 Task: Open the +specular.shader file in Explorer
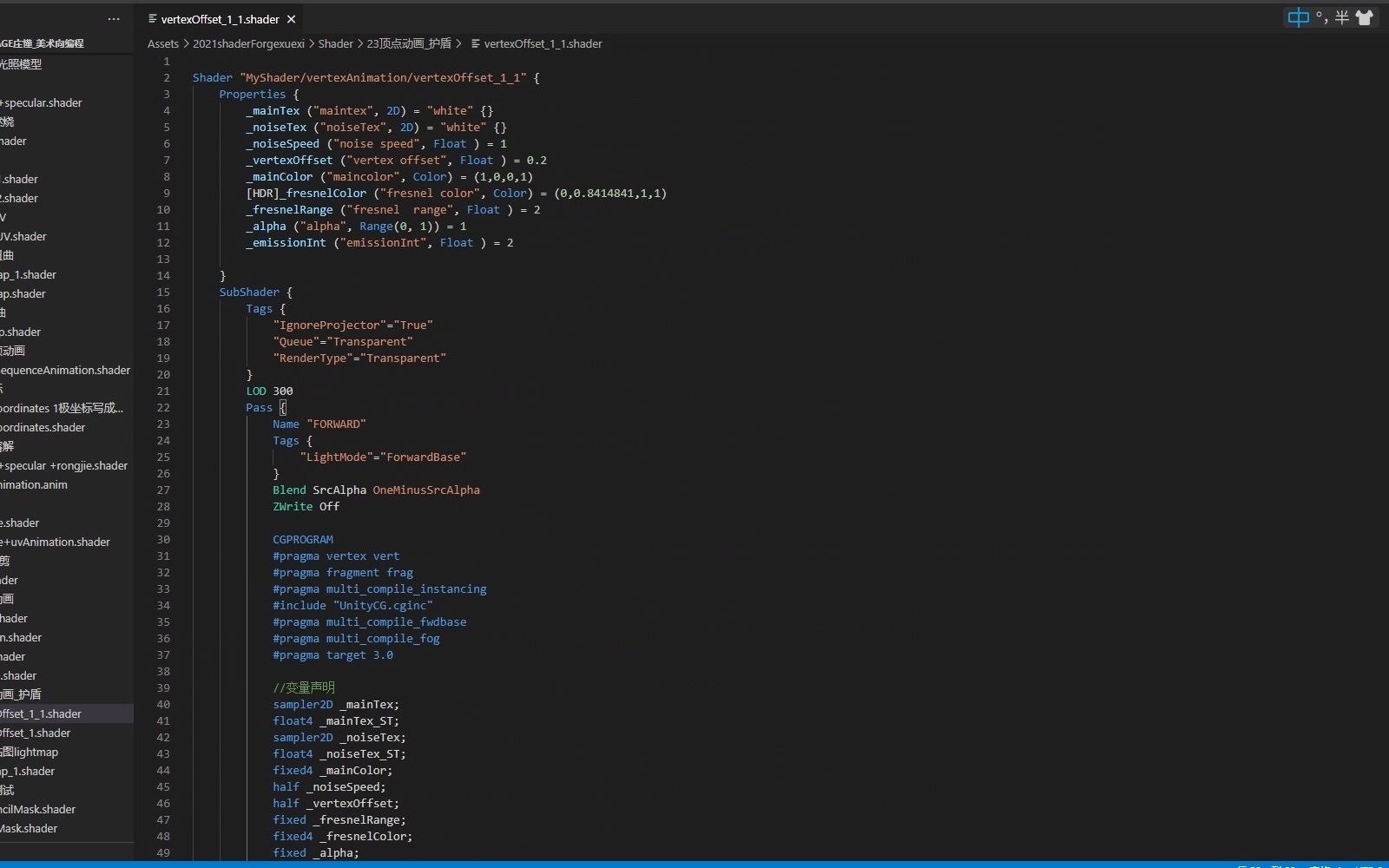click(x=42, y=102)
